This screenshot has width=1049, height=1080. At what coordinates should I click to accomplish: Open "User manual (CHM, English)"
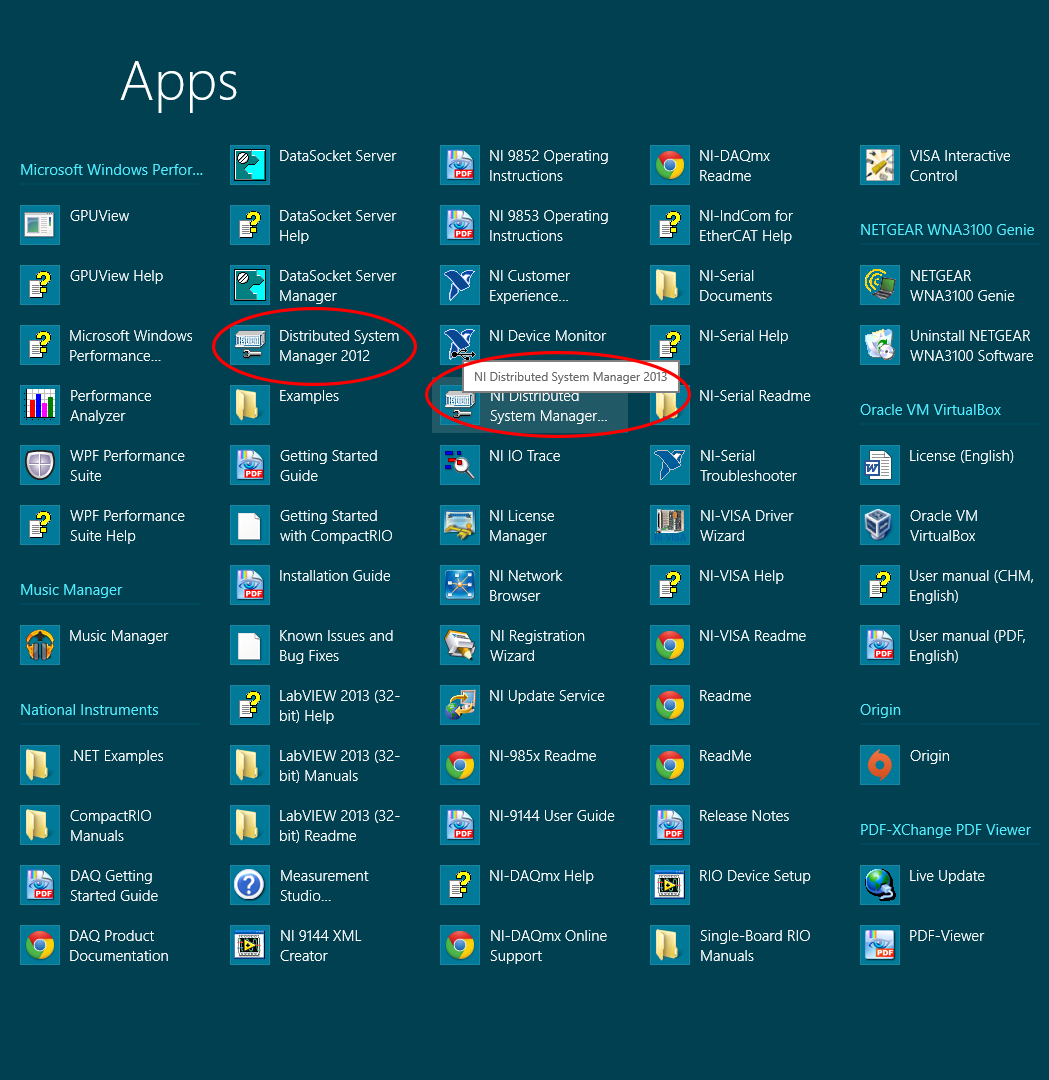tap(948, 585)
